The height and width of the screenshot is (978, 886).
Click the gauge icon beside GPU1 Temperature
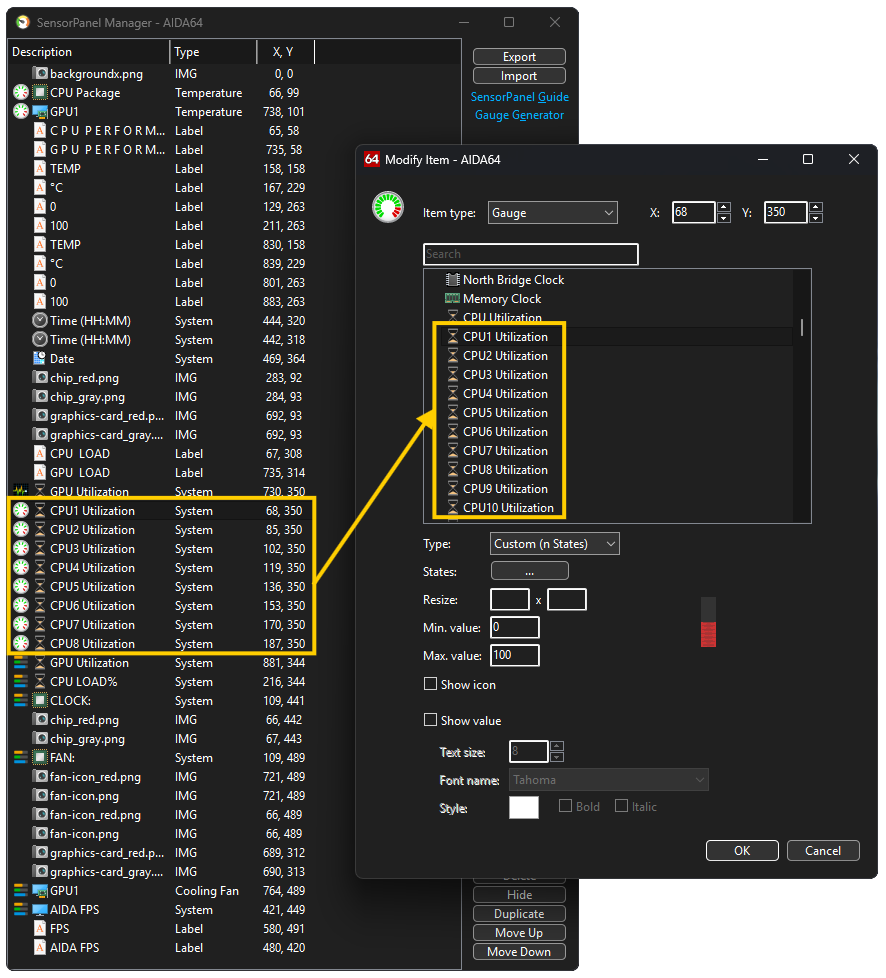[21, 112]
